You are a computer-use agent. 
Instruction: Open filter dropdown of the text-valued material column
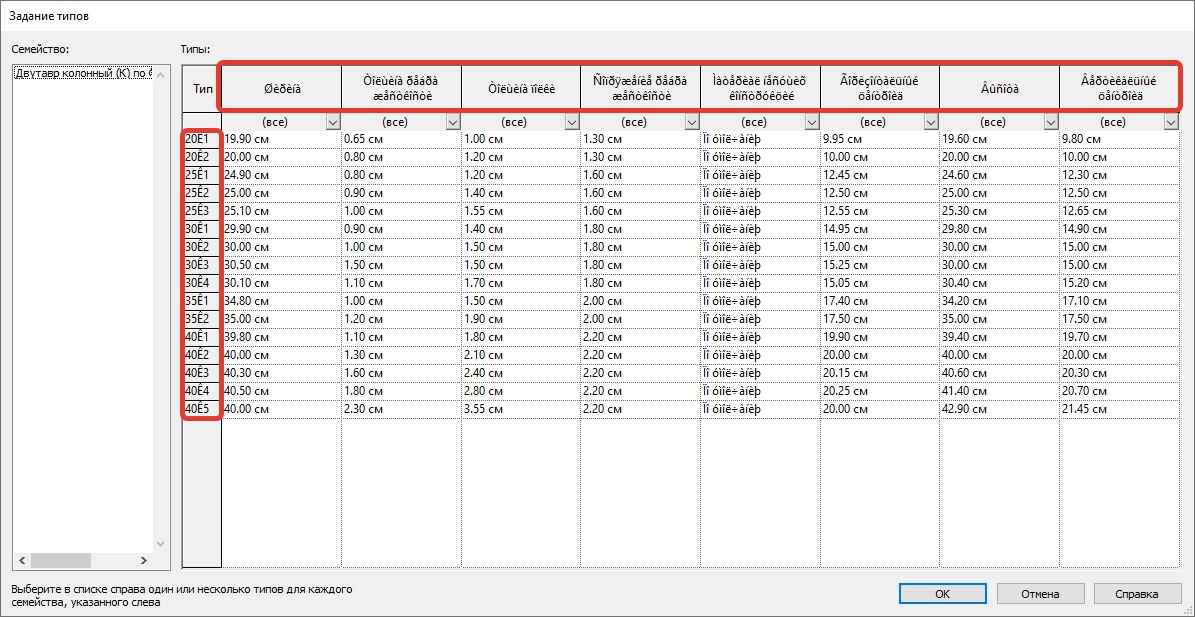tap(812, 122)
